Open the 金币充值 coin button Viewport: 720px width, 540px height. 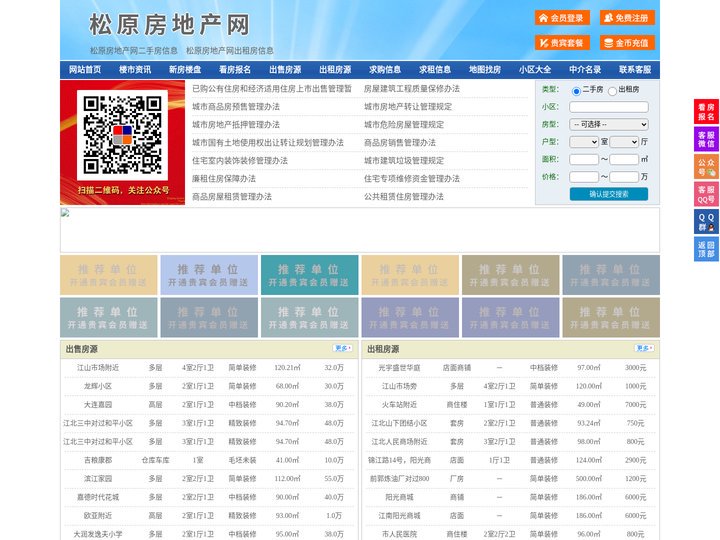point(627,43)
